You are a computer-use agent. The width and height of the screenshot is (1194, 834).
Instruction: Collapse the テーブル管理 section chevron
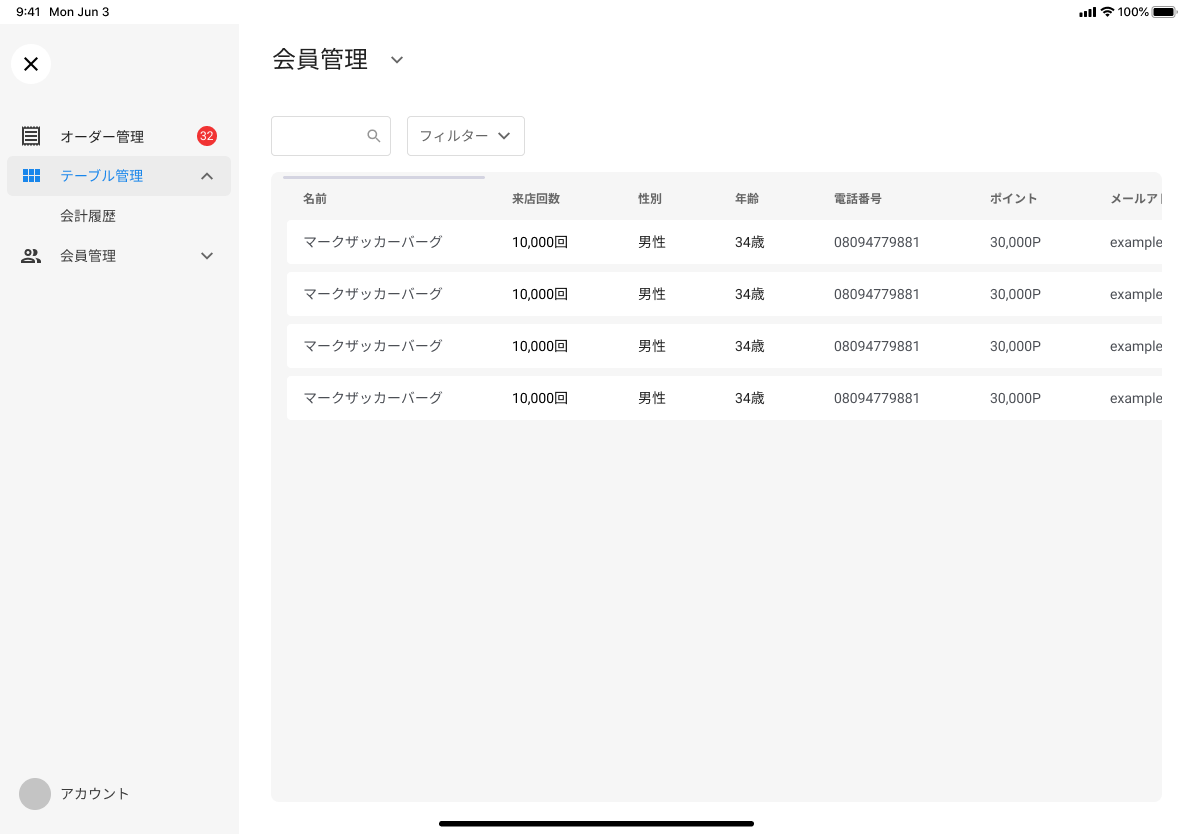coord(207,176)
